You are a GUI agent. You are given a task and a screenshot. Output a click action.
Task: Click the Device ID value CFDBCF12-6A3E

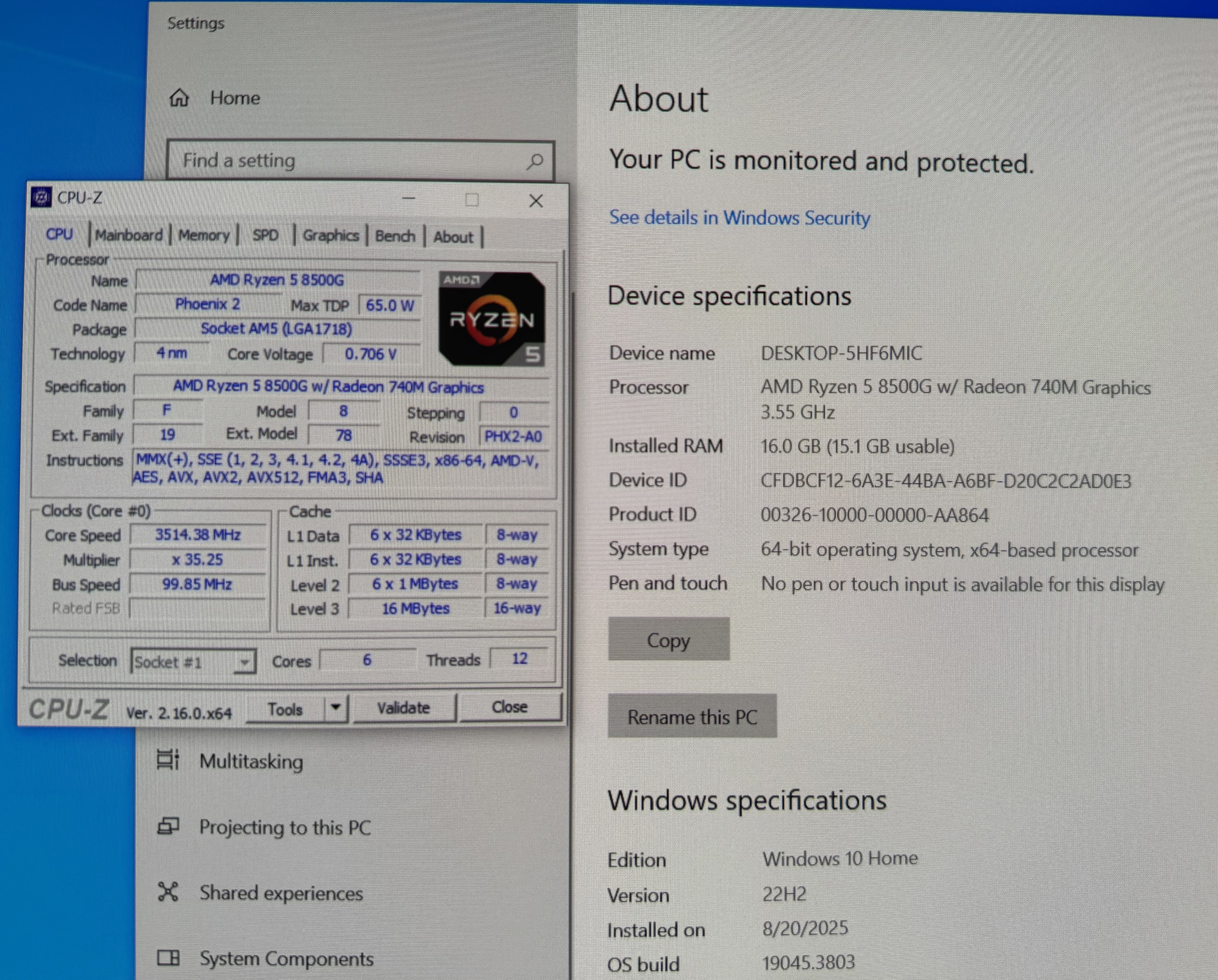point(946,481)
